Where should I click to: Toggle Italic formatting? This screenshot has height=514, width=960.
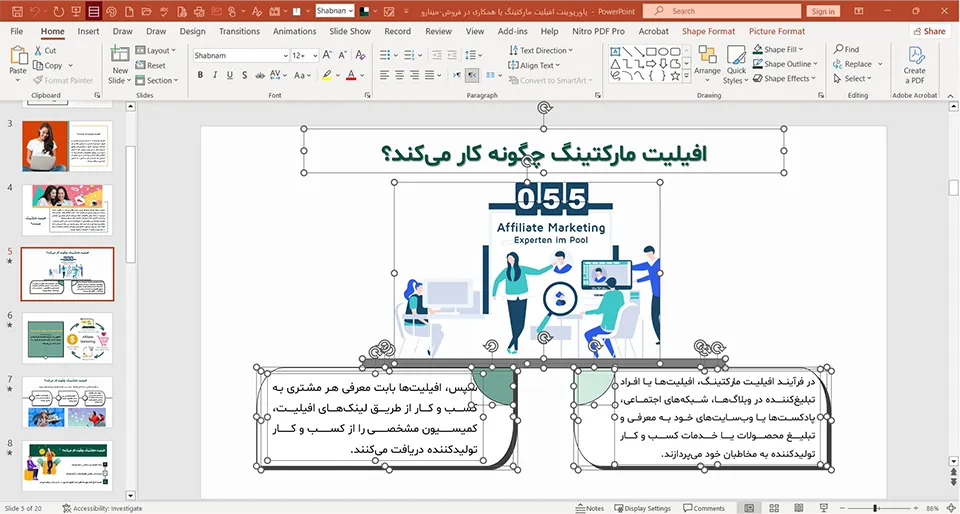(215, 75)
